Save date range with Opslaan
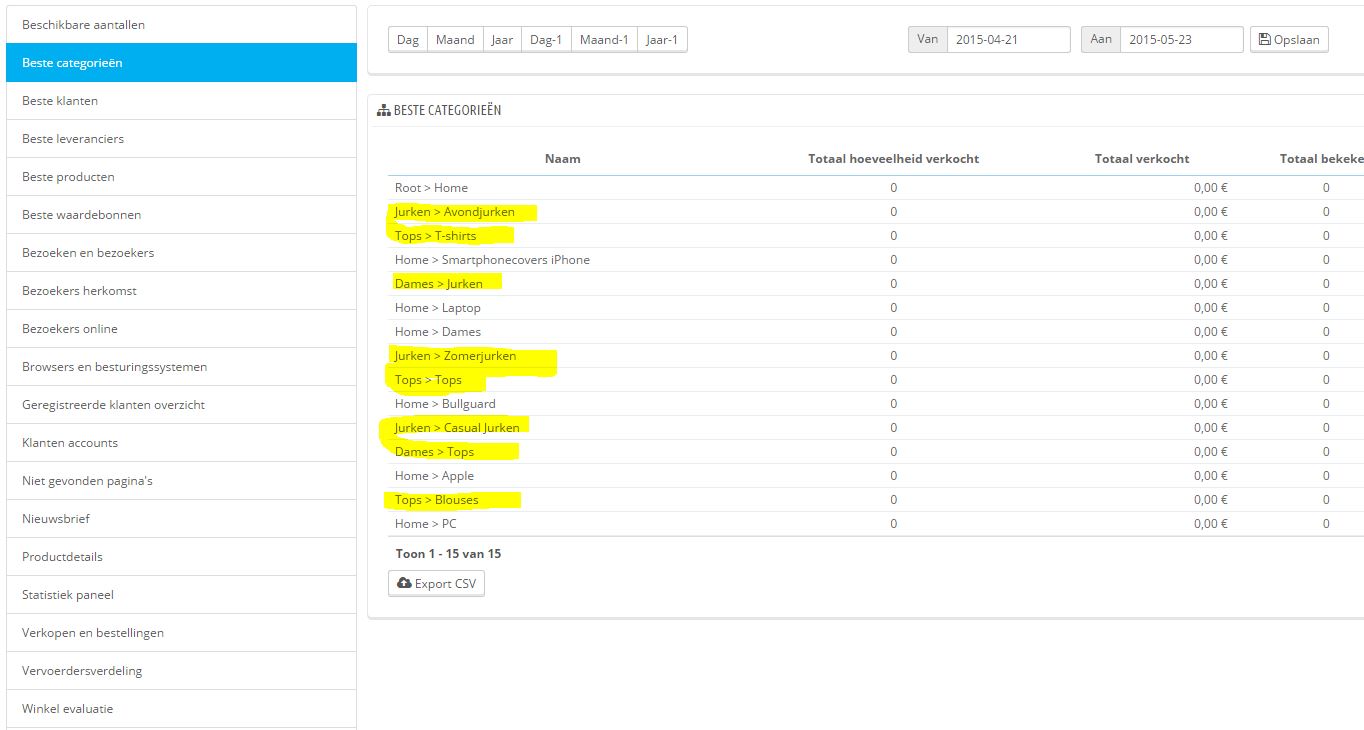 [x=1289, y=40]
